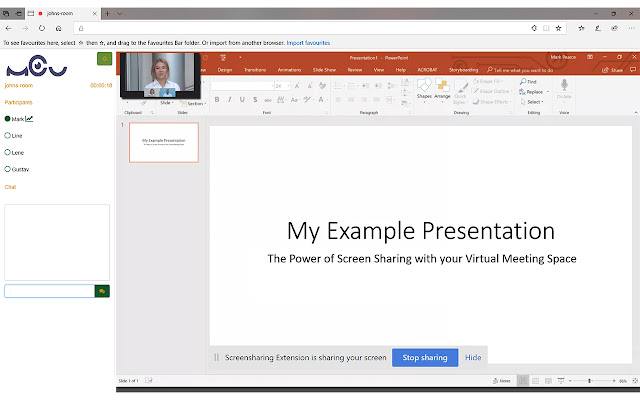Screen dimensions: 640x400
Task: Click the Arrange icon
Action: 442,92
